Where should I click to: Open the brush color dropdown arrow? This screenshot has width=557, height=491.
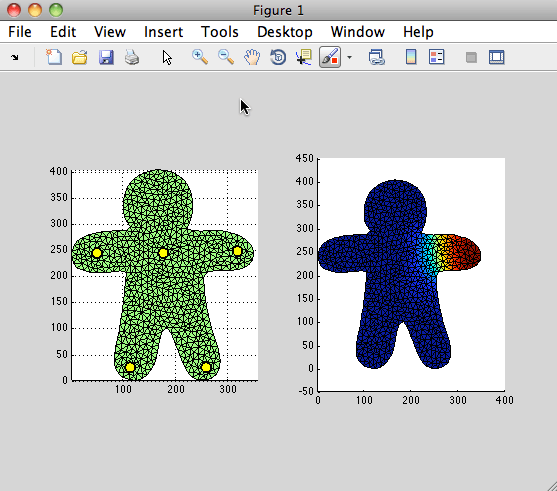click(350, 57)
